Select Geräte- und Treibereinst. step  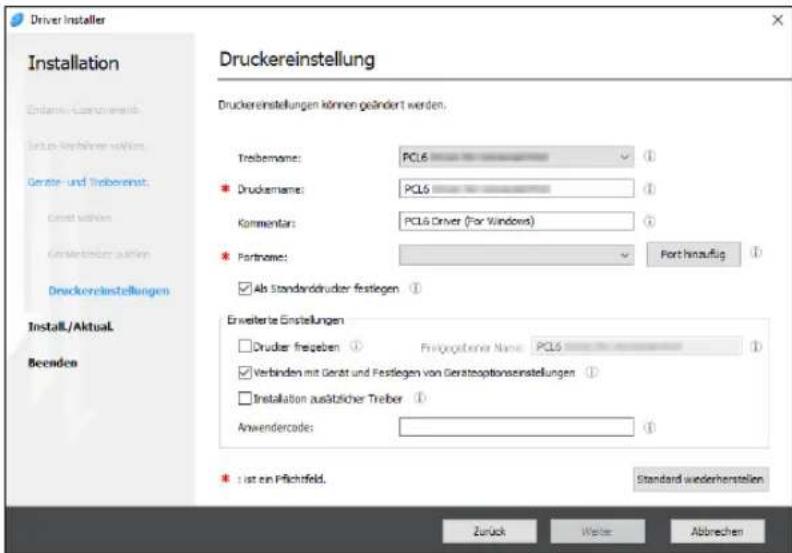[x=88, y=182]
